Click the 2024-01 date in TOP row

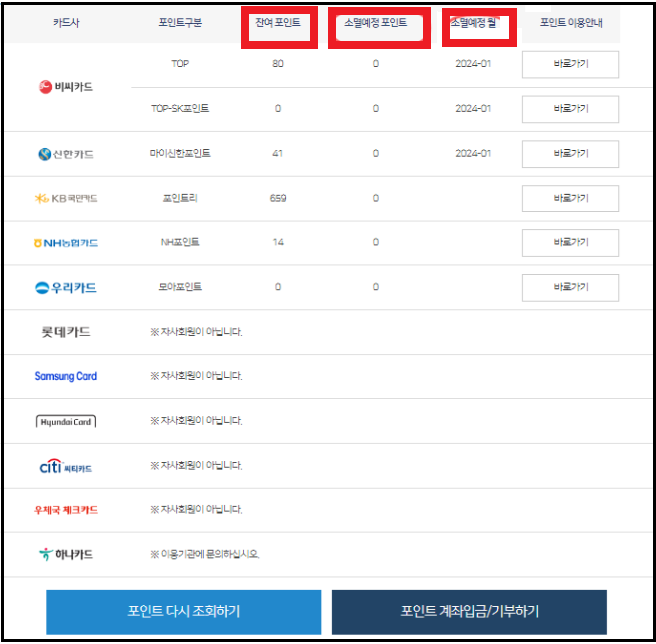(473, 64)
